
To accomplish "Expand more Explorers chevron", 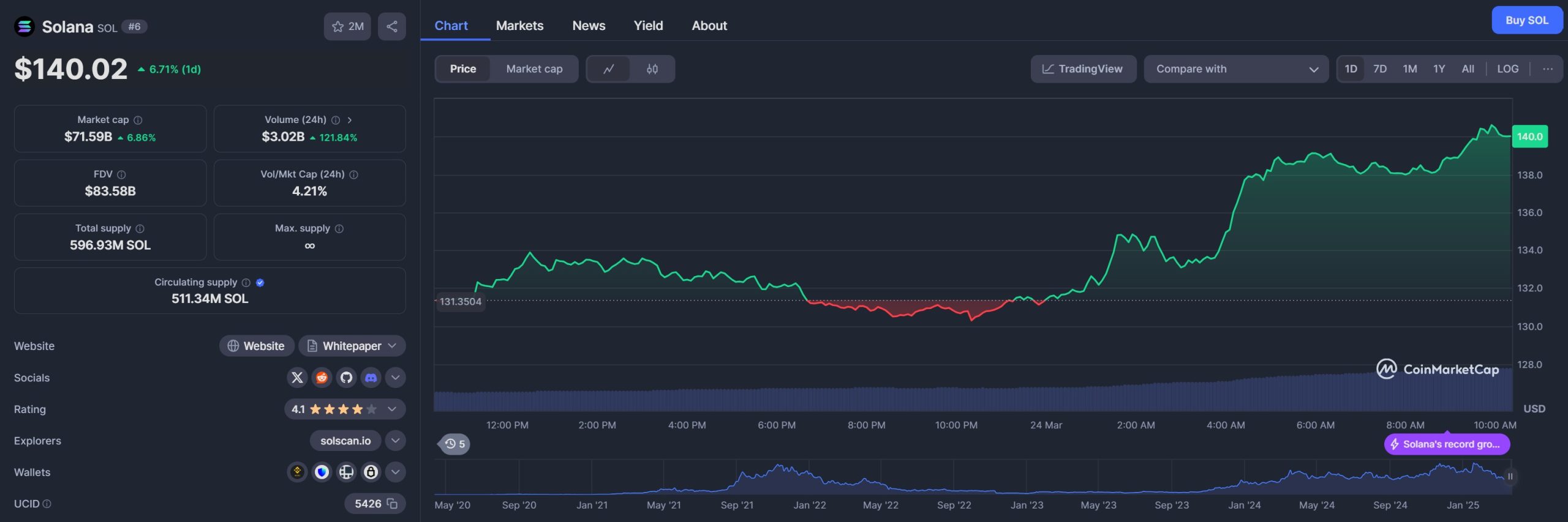I will [x=396, y=441].
